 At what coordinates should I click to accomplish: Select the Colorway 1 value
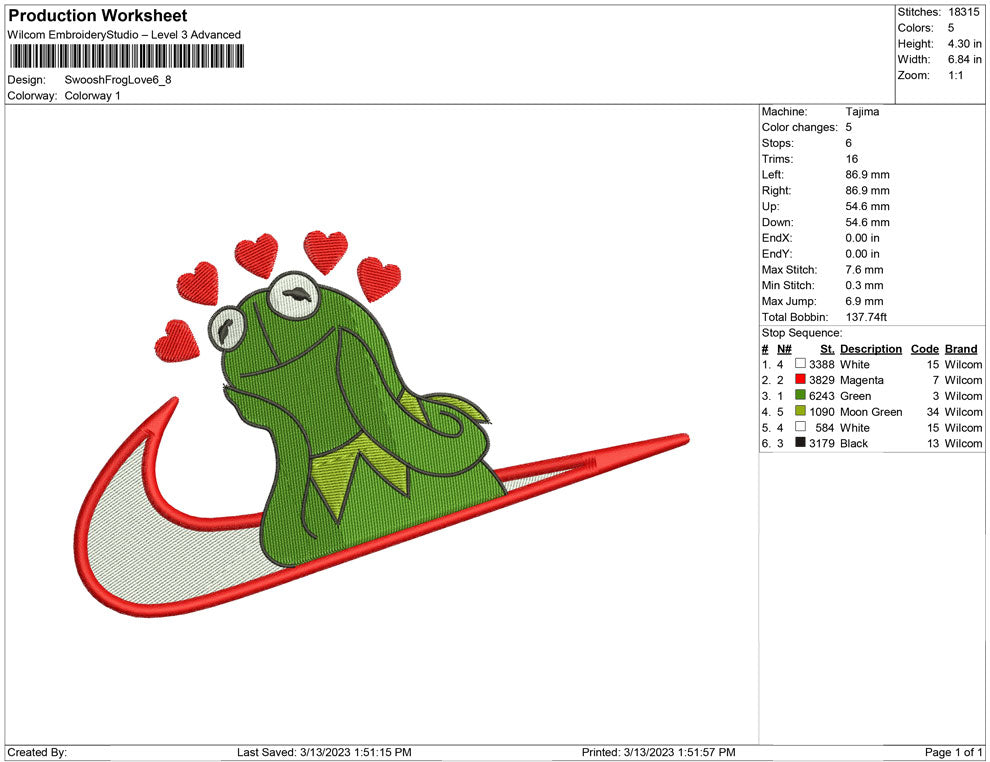click(x=92, y=95)
